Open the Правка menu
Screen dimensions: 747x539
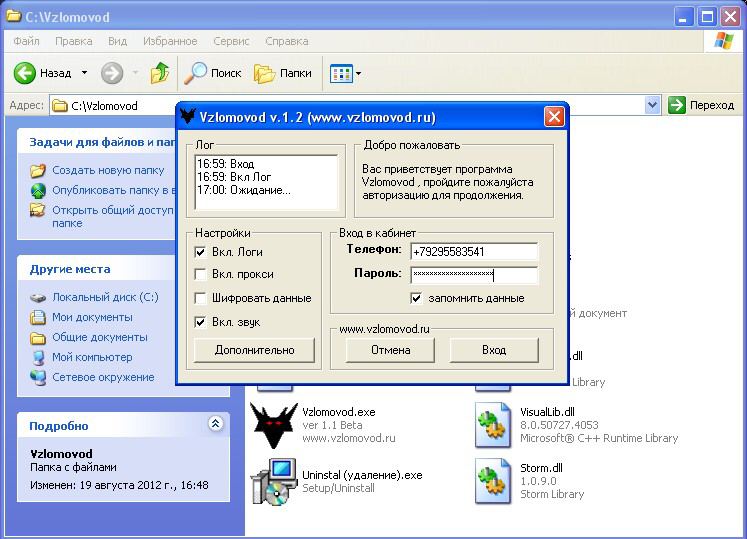tap(74, 41)
